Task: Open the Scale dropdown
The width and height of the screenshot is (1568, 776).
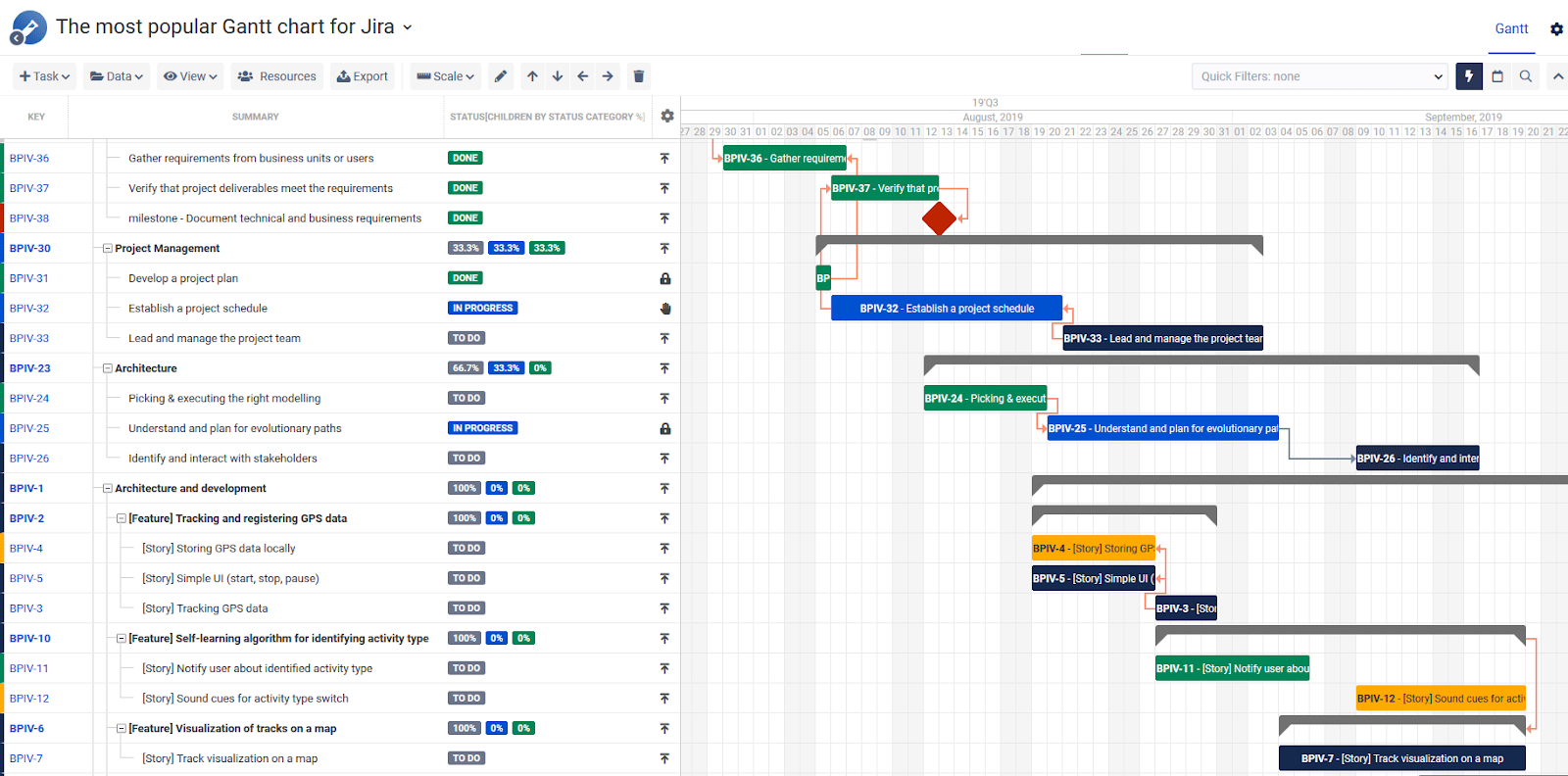Action: pyautogui.click(x=445, y=76)
